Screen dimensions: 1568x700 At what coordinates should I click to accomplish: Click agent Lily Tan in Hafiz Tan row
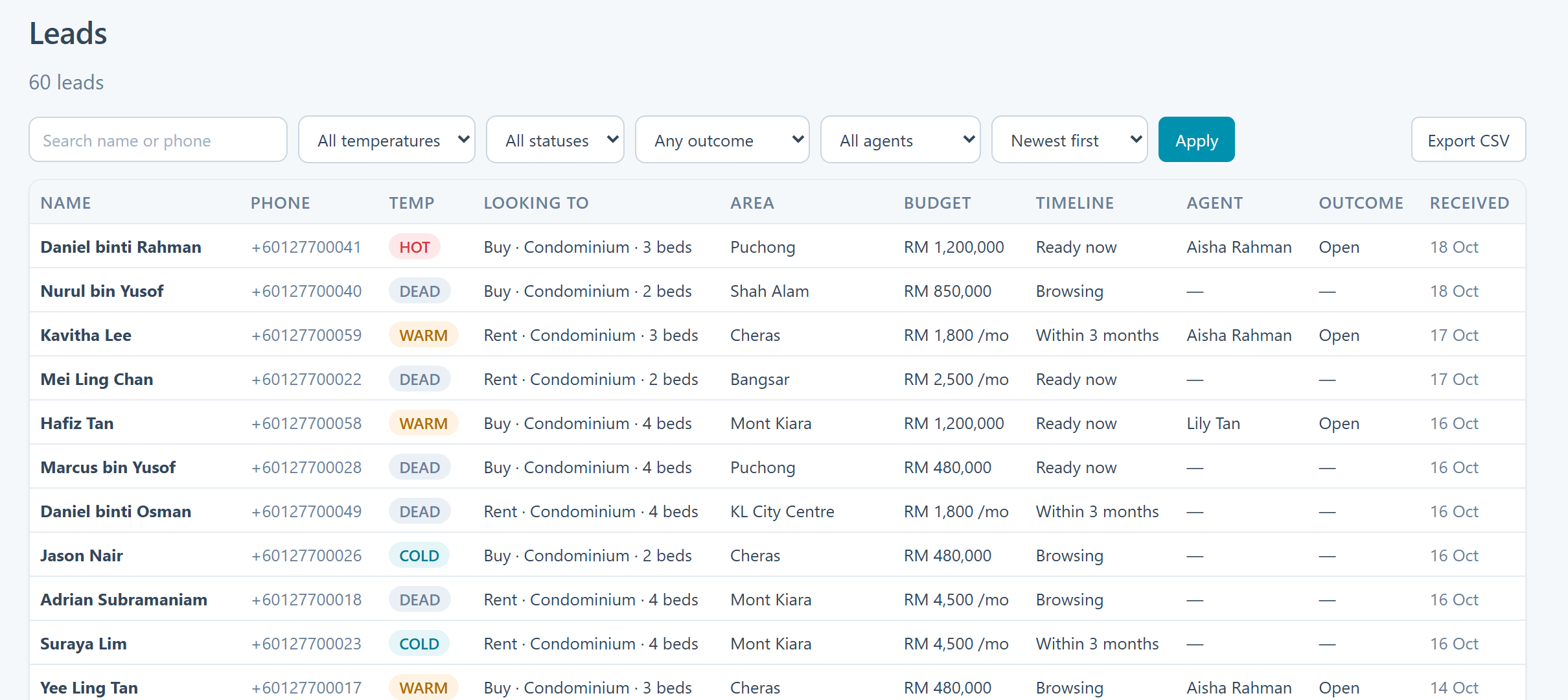click(x=1213, y=423)
